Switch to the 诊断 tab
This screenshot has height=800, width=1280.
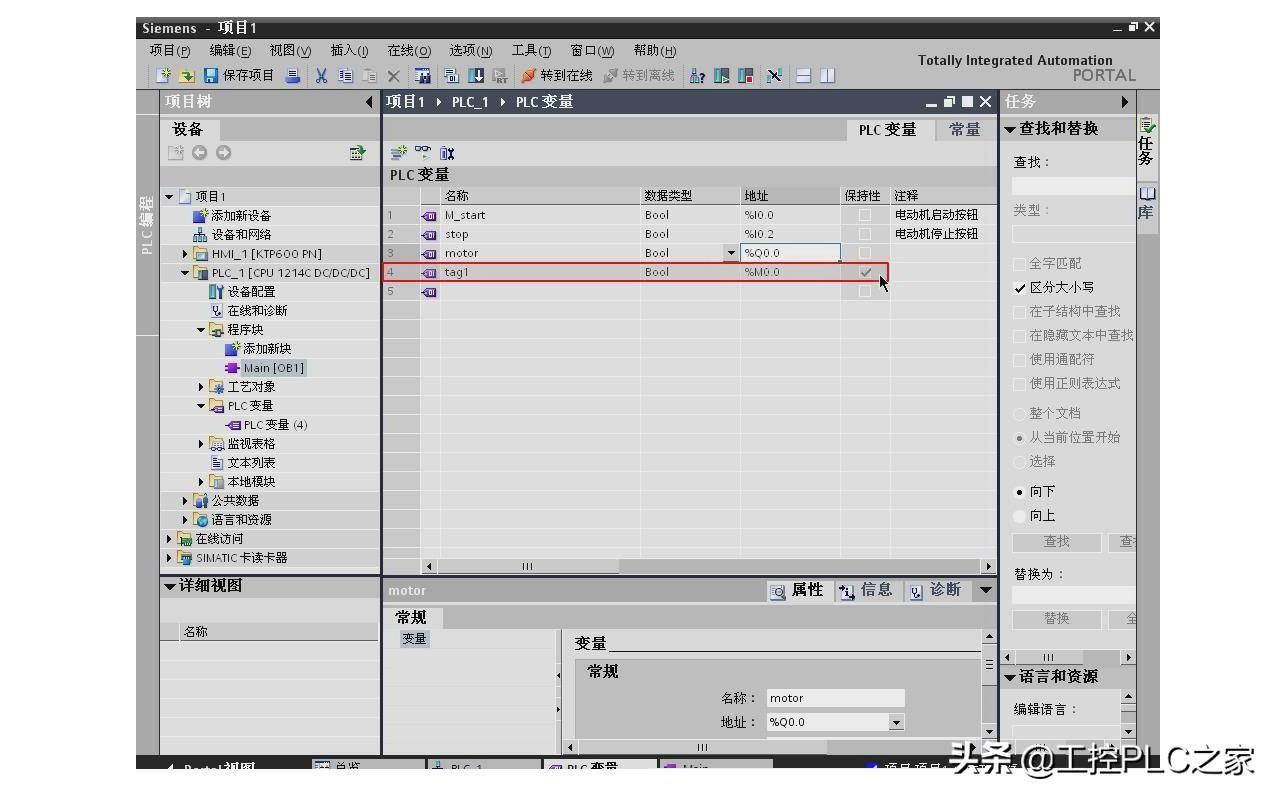coord(935,591)
